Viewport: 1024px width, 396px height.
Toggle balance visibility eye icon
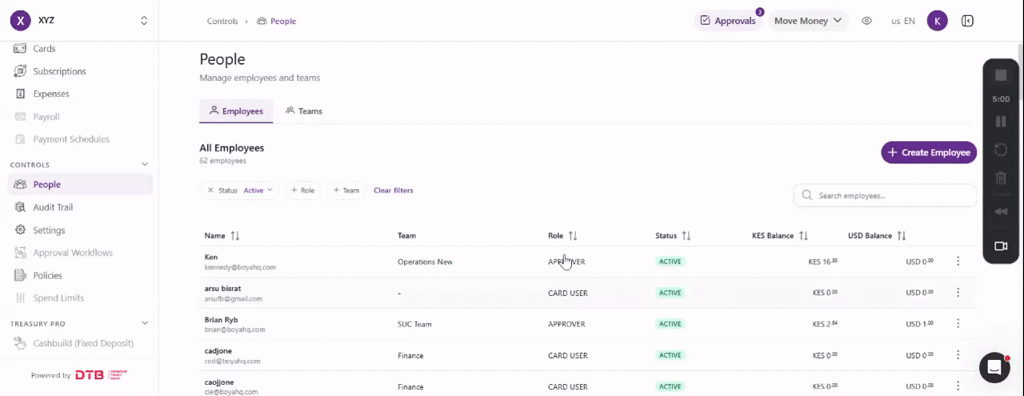[867, 21]
